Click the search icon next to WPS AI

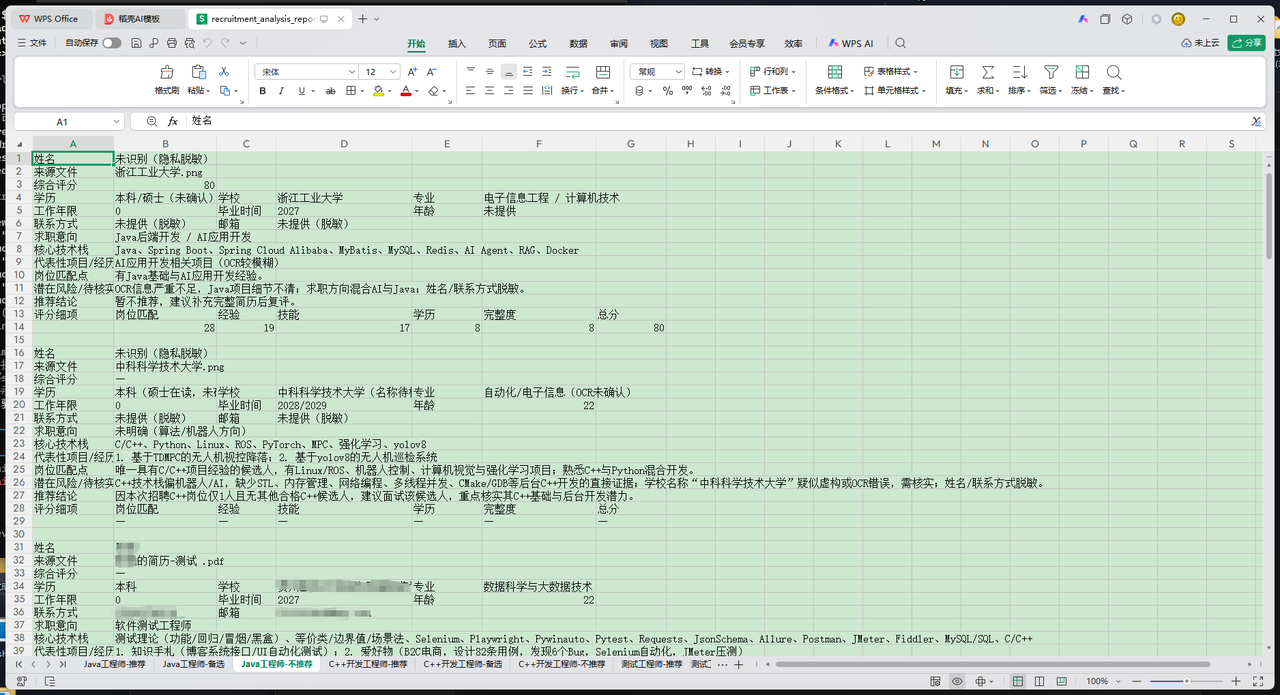coord(900,44)
